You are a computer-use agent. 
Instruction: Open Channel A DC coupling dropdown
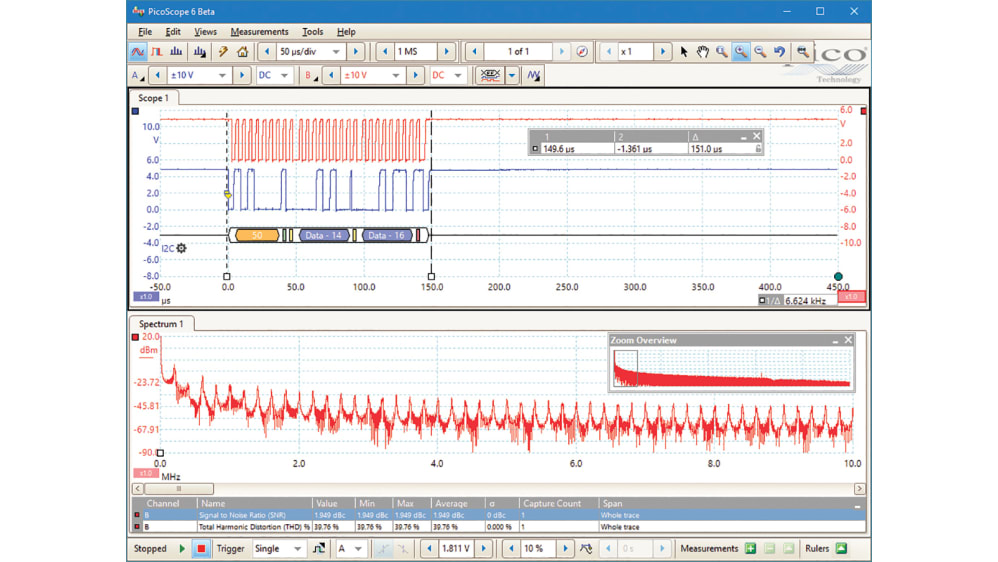[x=285, y=76]
